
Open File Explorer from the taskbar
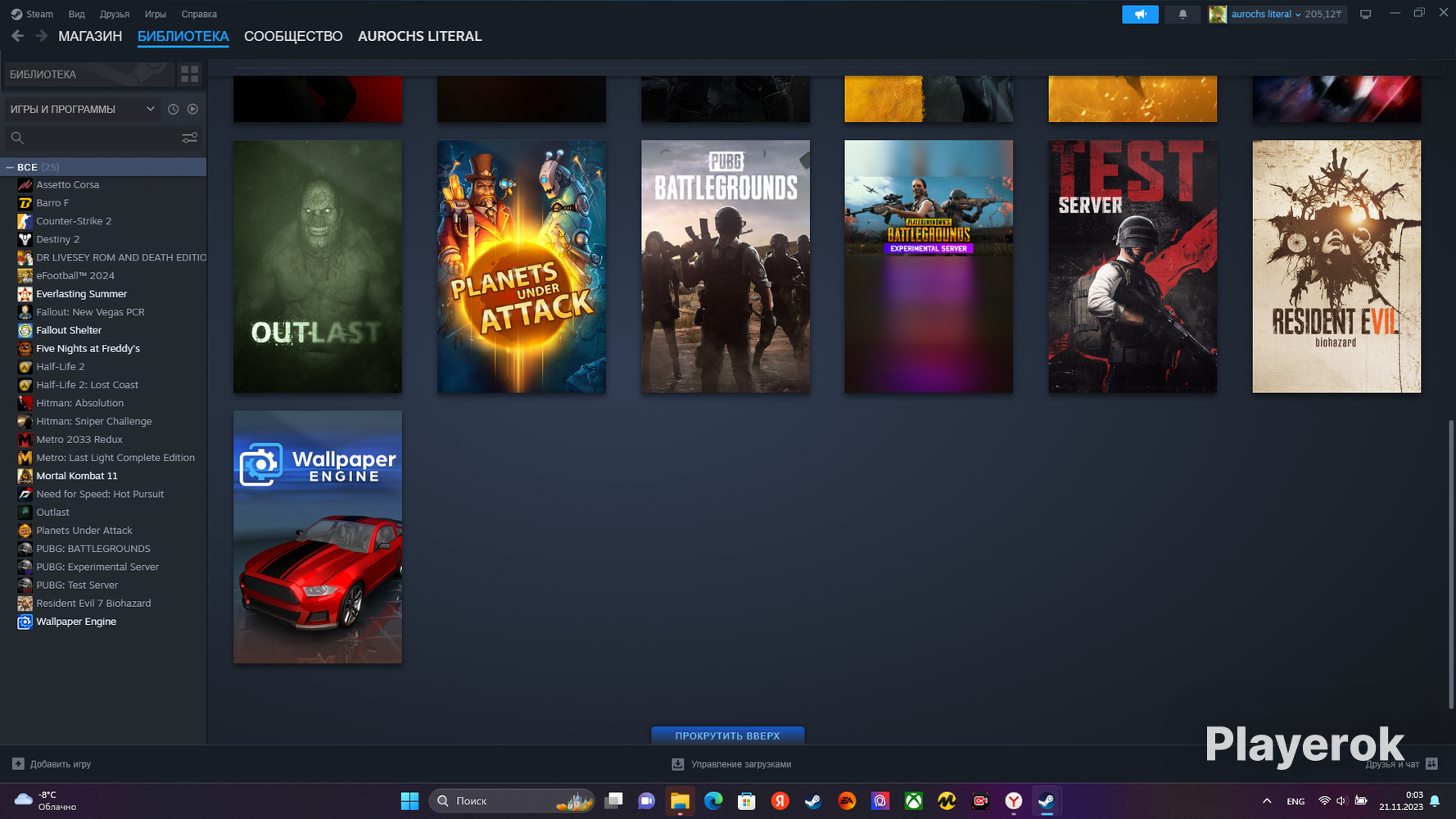coord(680,801)
